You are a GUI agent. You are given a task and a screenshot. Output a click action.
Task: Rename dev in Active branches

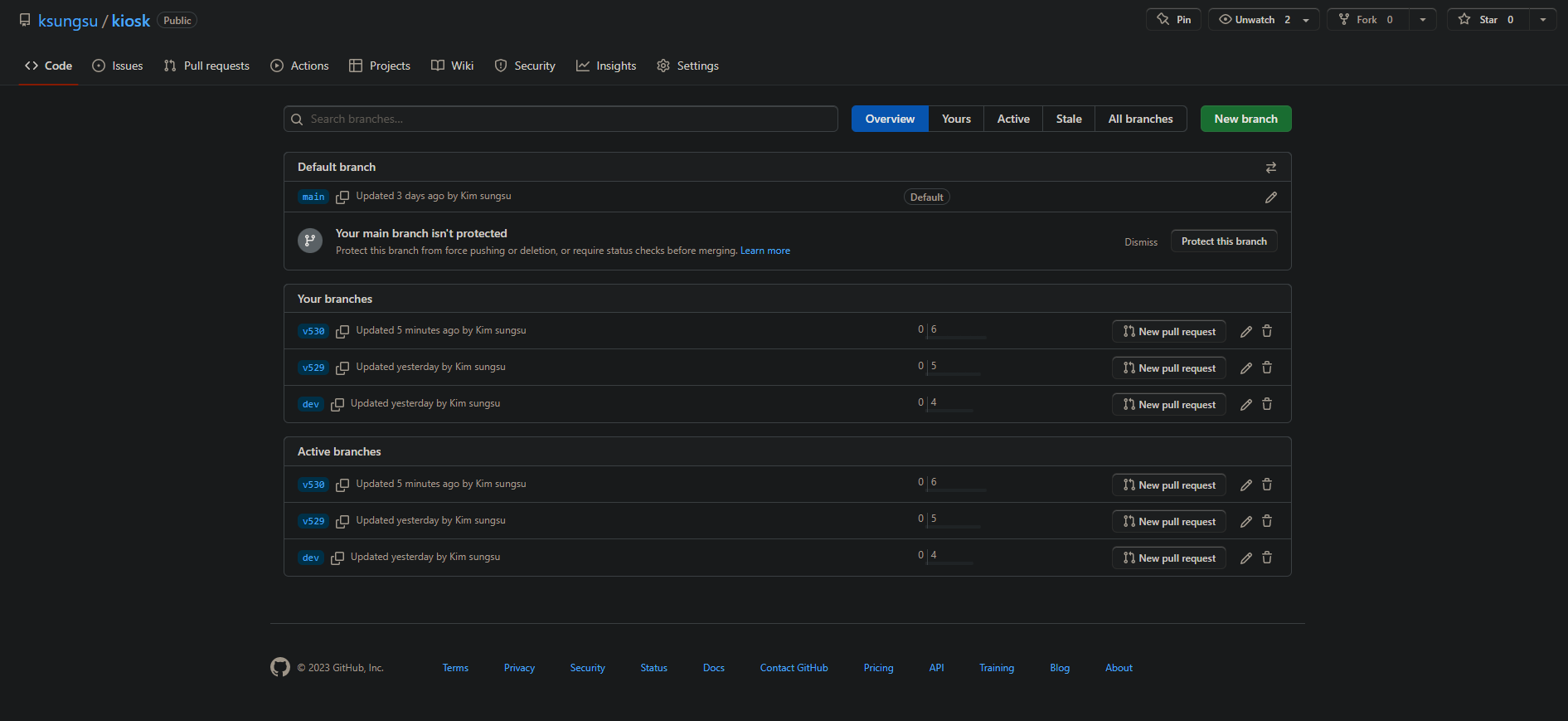tap(1245, 558)
